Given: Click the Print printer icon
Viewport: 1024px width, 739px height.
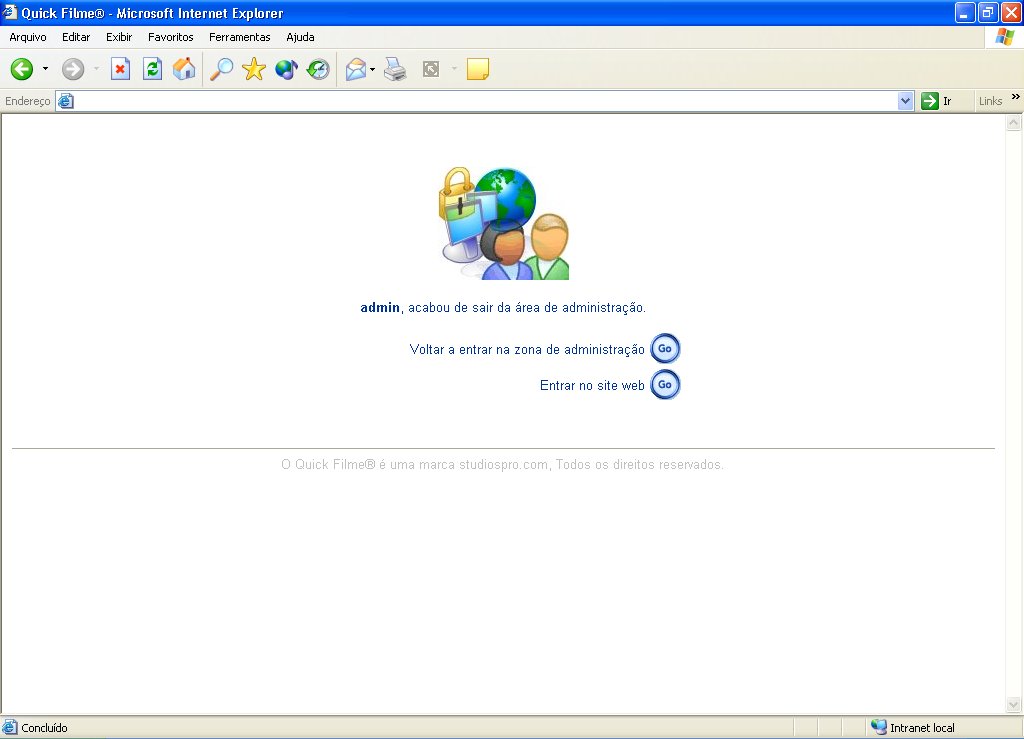Looking at the screenshot, I should 395,69.
